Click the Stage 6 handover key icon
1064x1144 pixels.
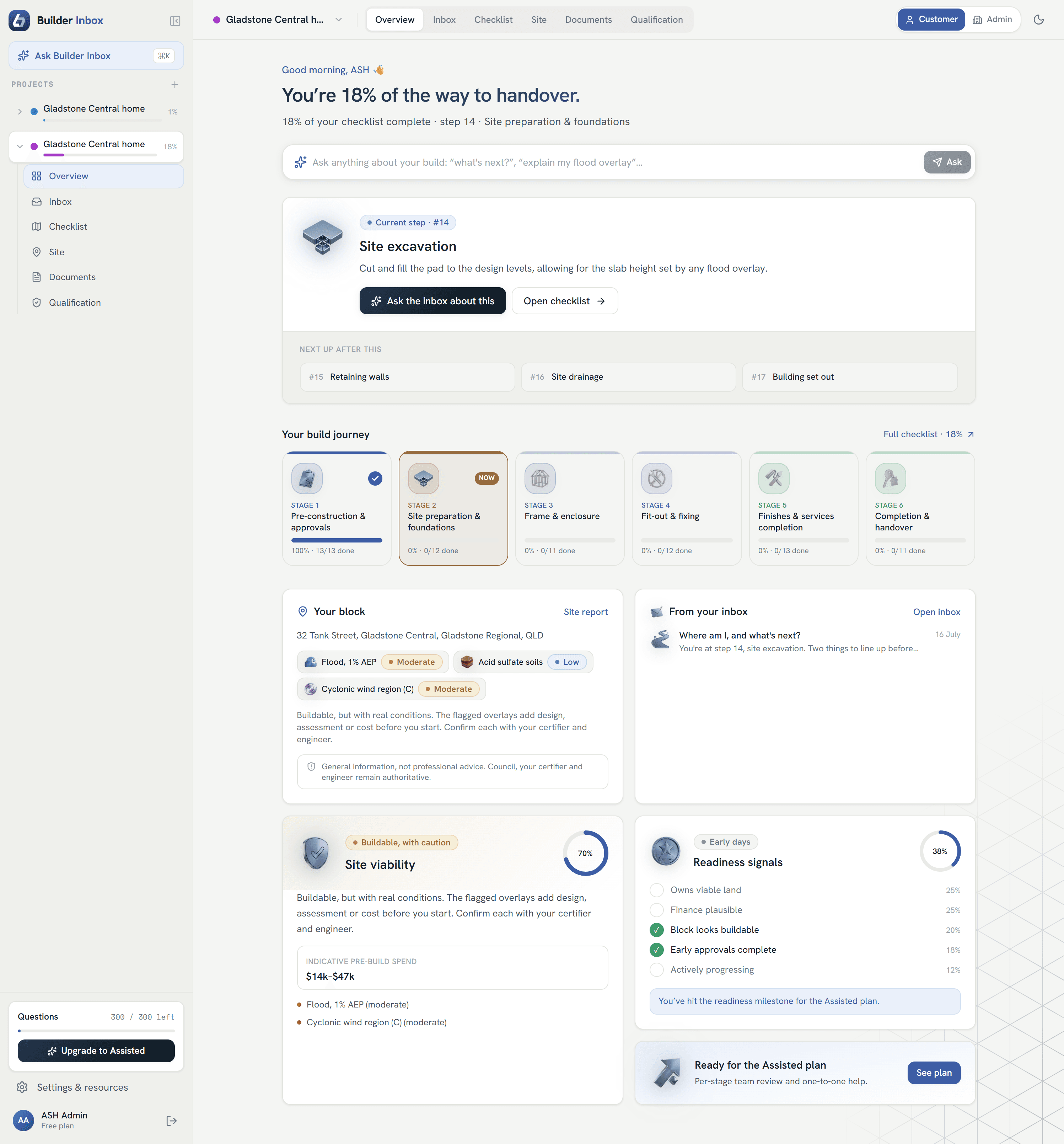pos(890,478)
